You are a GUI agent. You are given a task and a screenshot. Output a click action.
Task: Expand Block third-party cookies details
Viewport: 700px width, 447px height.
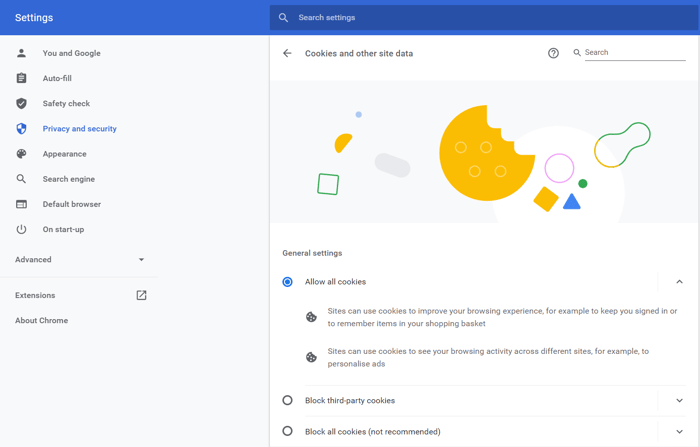click(x=679, y=401)
